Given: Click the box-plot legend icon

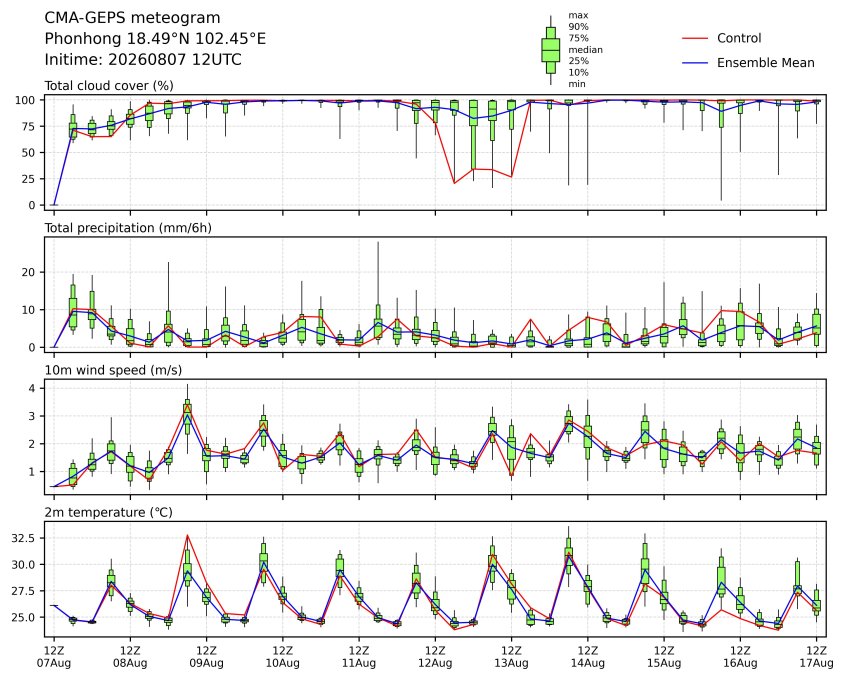Looking at the screenshot, I should [x=550, y=50].
